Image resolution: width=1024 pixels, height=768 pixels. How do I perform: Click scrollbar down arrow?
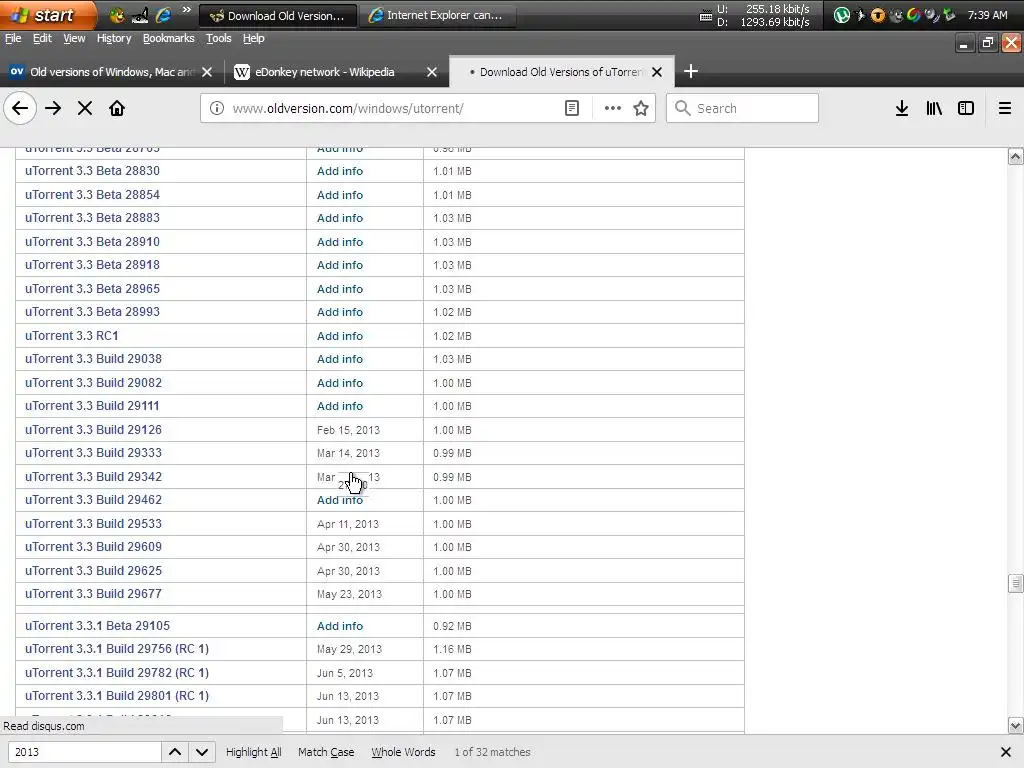pos(1015,725)
